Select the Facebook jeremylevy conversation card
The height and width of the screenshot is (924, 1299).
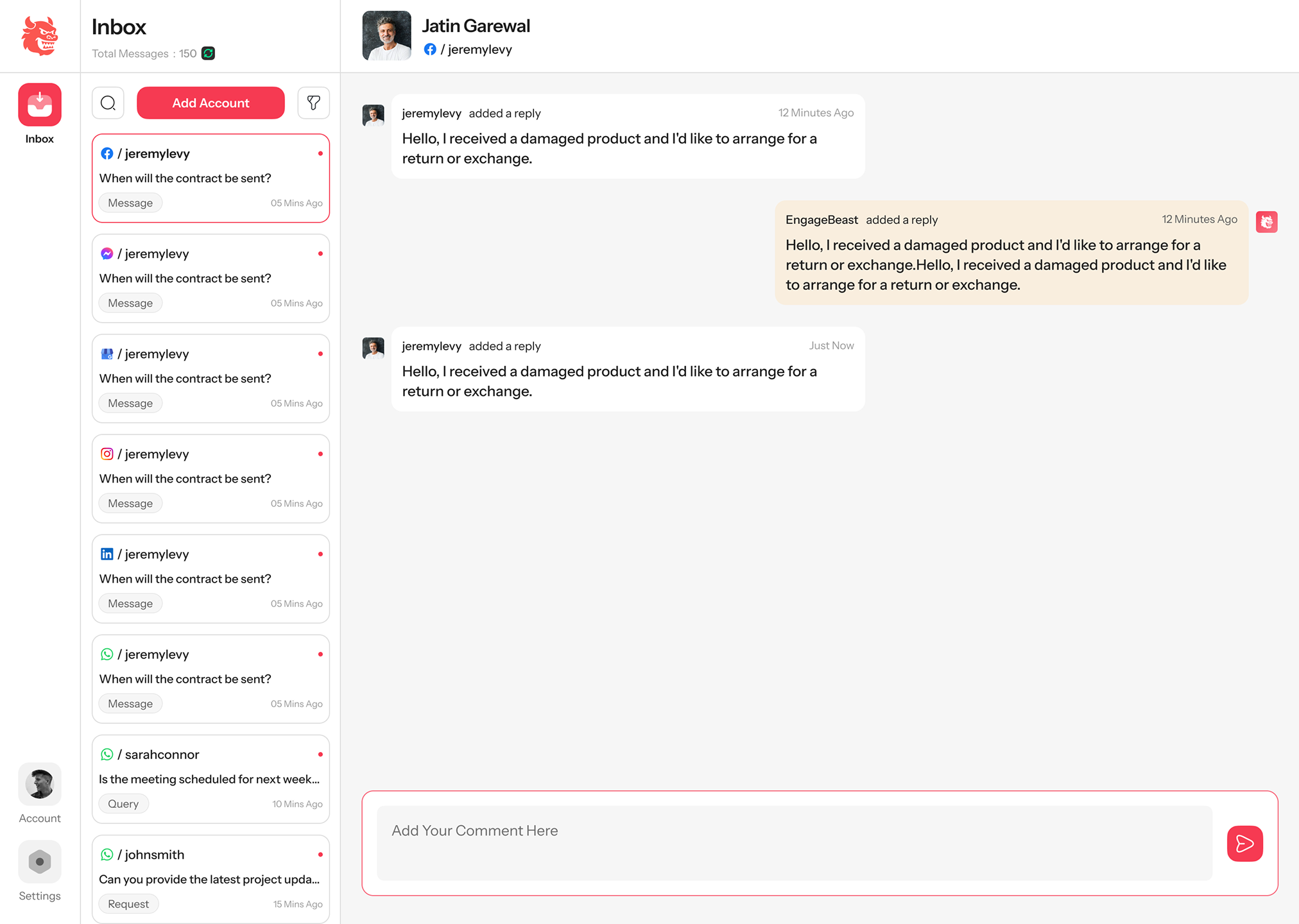[x=211, y=178]
